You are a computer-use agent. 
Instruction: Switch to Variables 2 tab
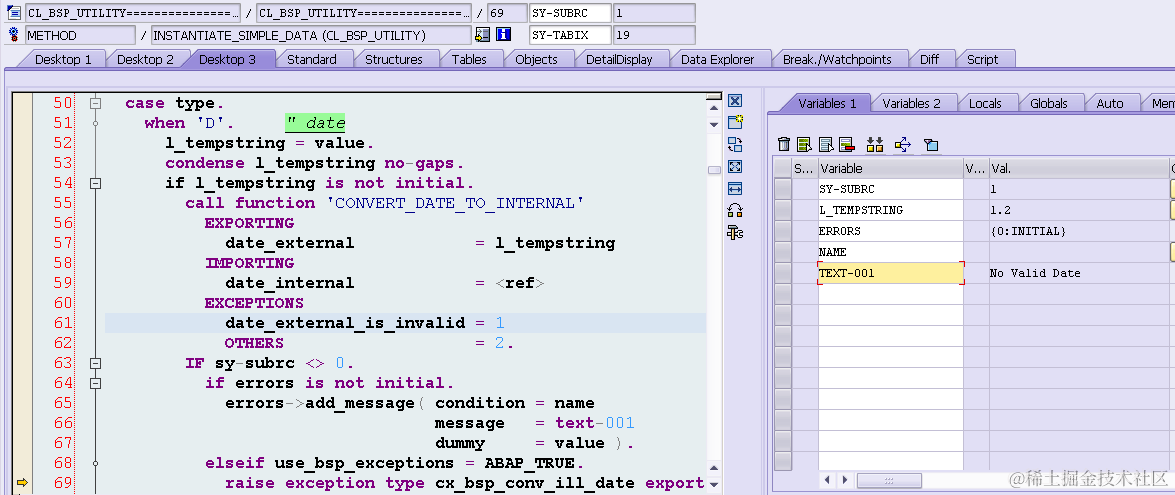point(910,103)
